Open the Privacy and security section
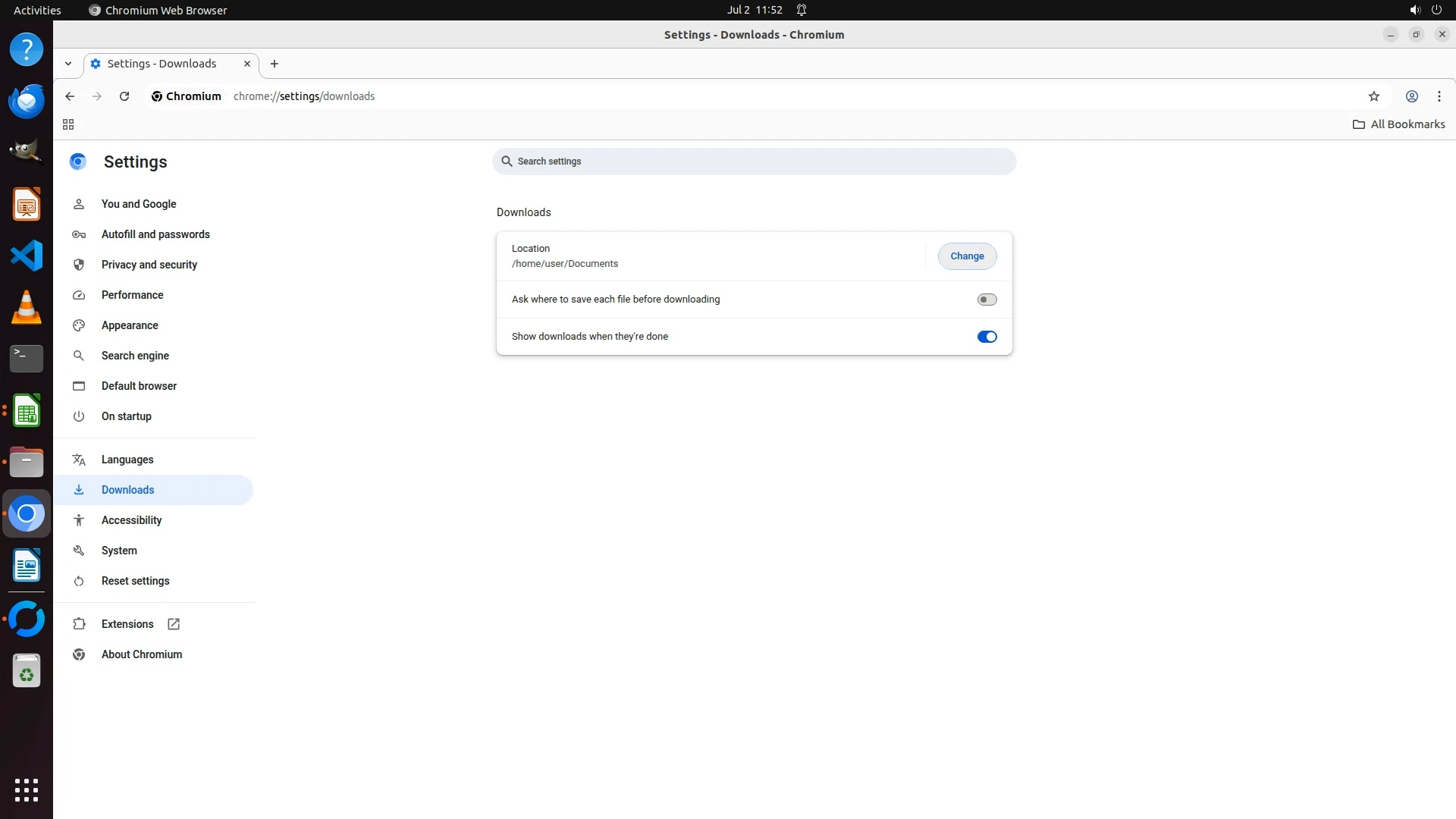The image size is (1456, 819). click(149, 265)
